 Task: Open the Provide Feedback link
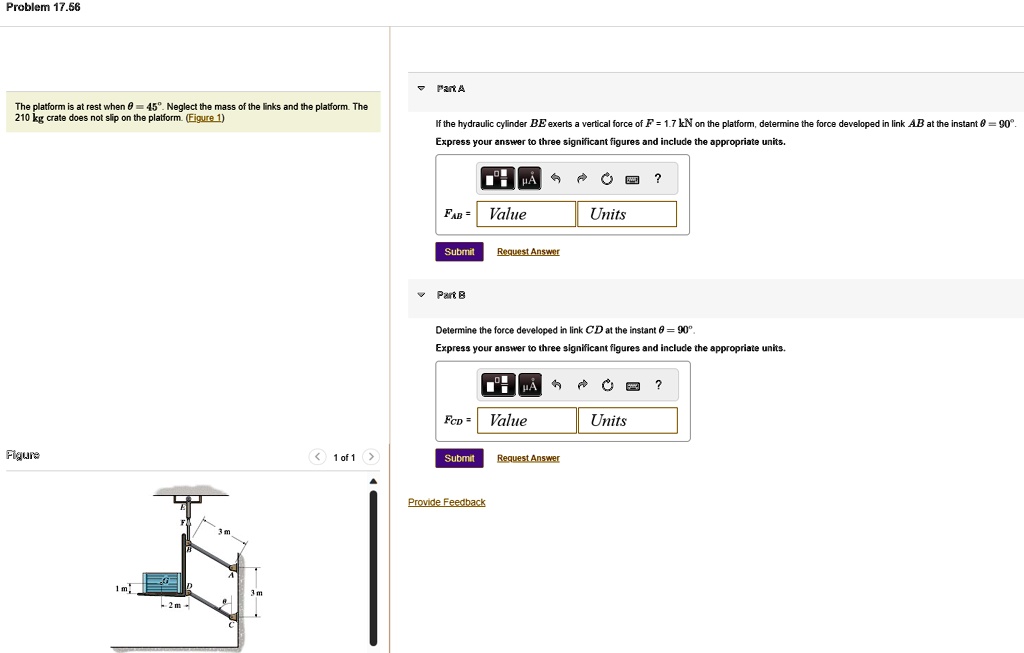(x=446, y=501)
